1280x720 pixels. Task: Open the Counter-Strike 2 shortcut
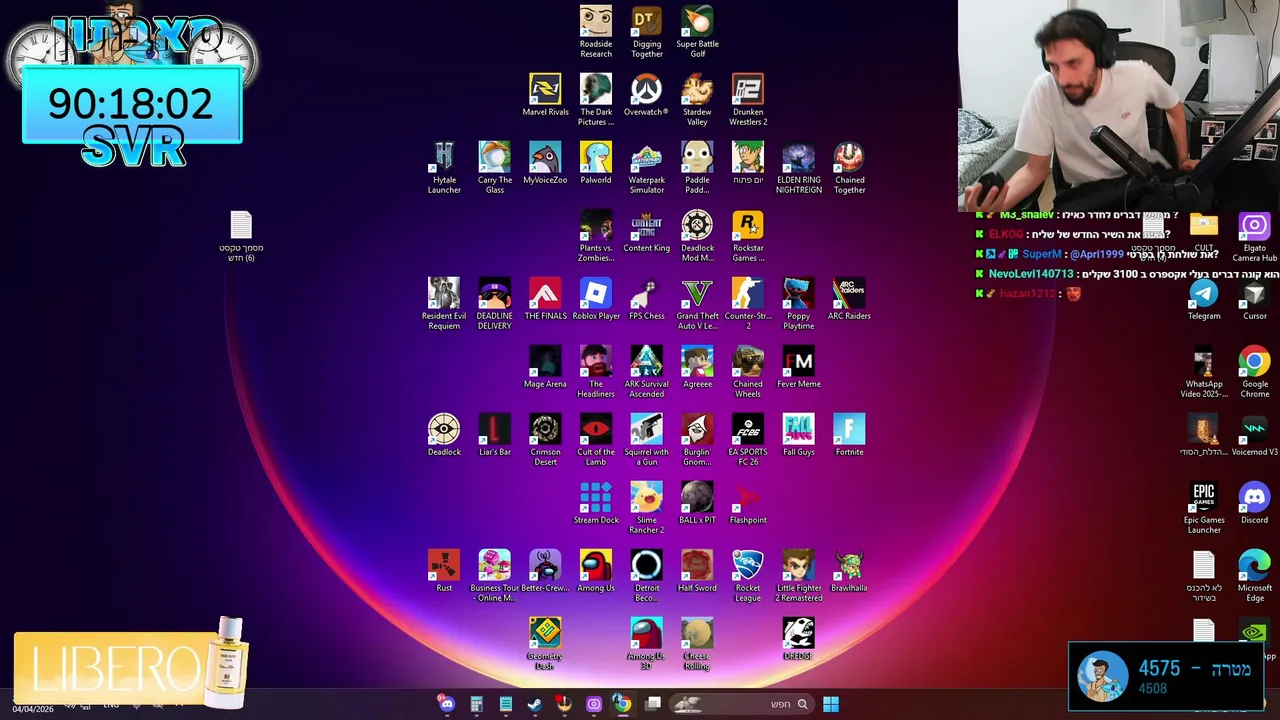pyautogui.click(x=748, y=304)
